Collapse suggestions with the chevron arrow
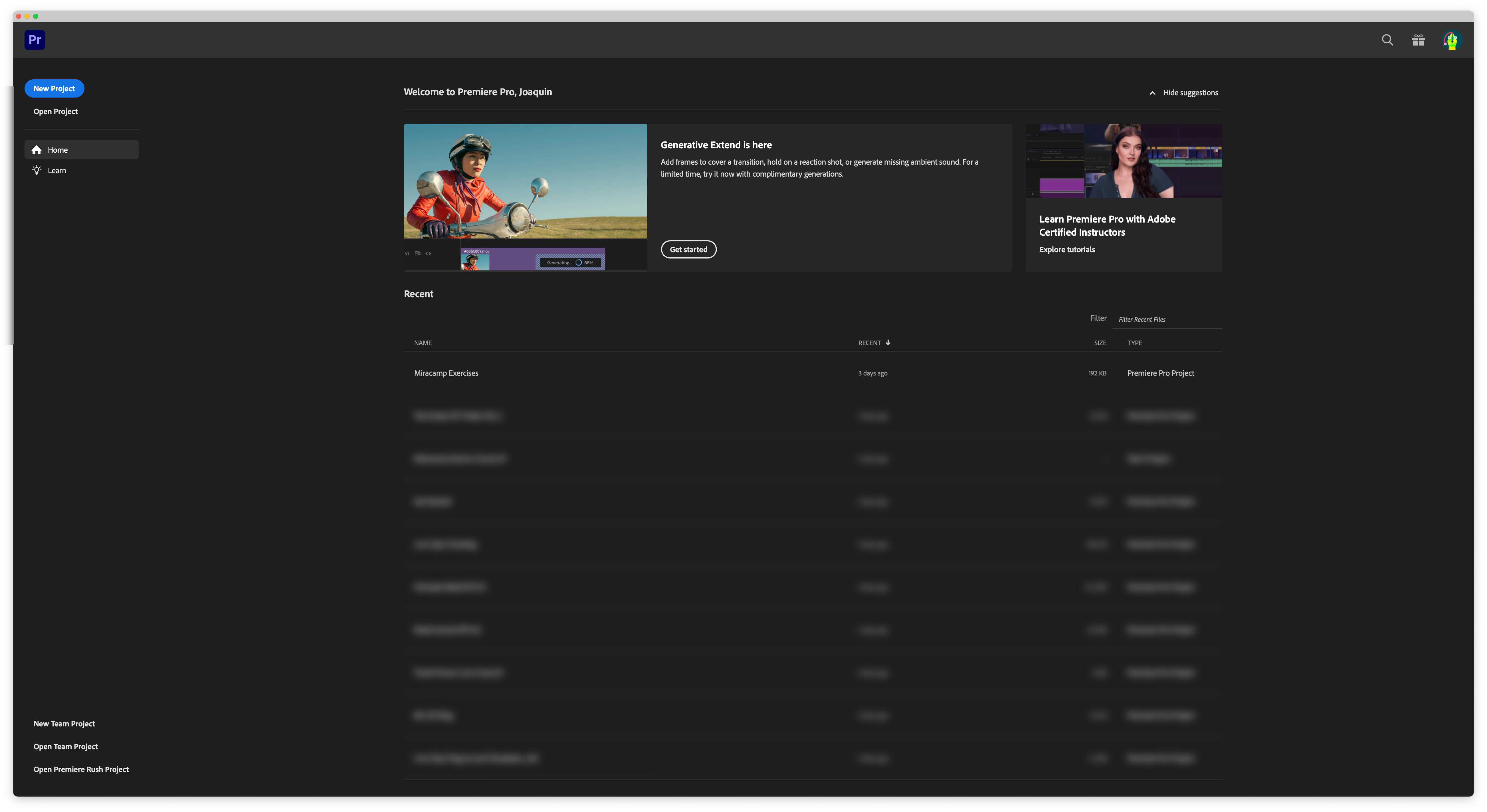 pos(1152,93)
